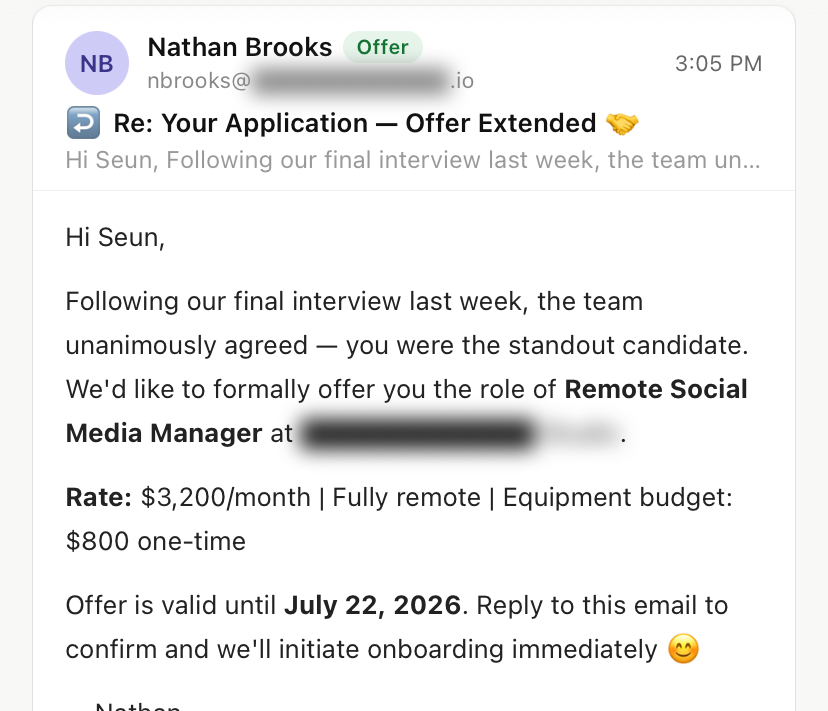Click the 3:05 PM timestamp
The height and width of the screenshot is (711, 828).
[719, 63]
